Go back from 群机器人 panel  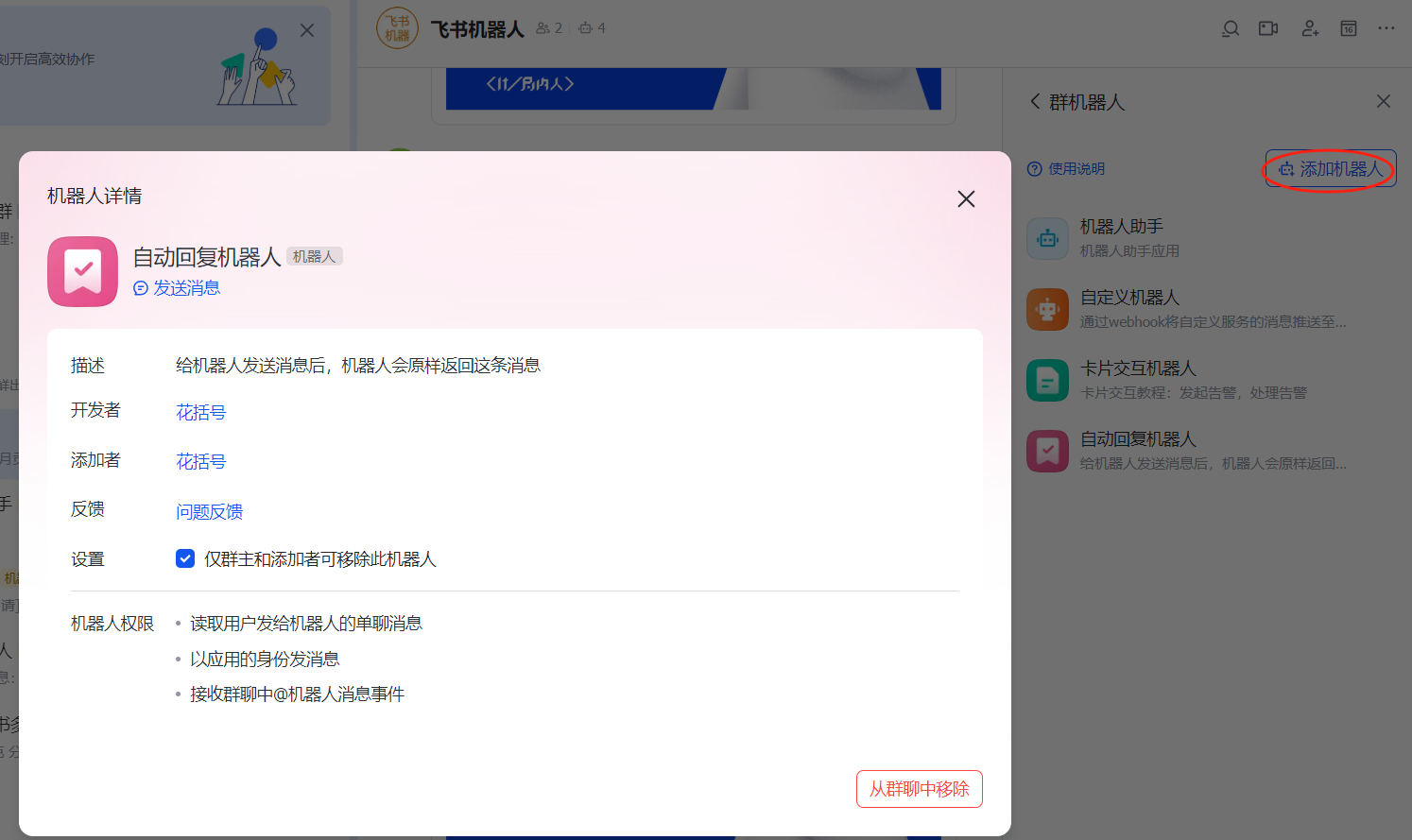click(x=1035, y=101)
